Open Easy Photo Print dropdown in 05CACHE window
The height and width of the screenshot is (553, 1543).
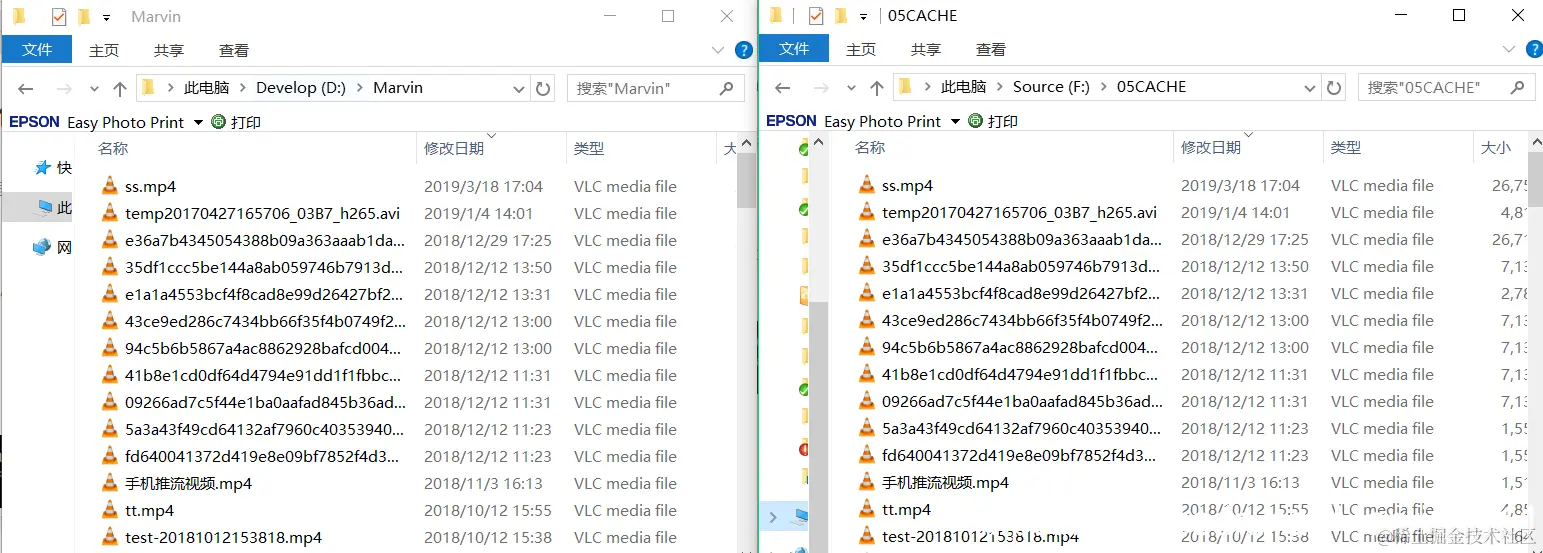(955, 121)
